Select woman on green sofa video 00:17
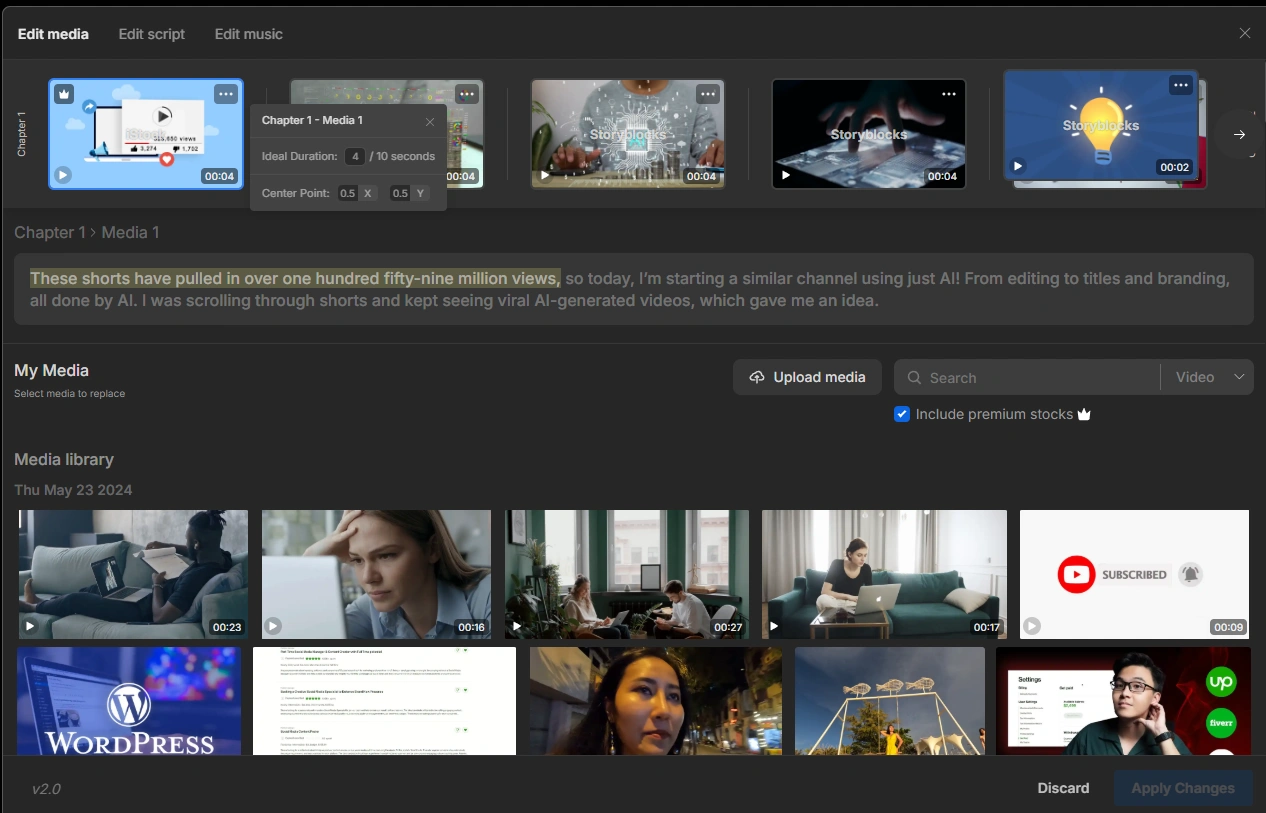The image size is (1266, 813). (x=884, y=574)
